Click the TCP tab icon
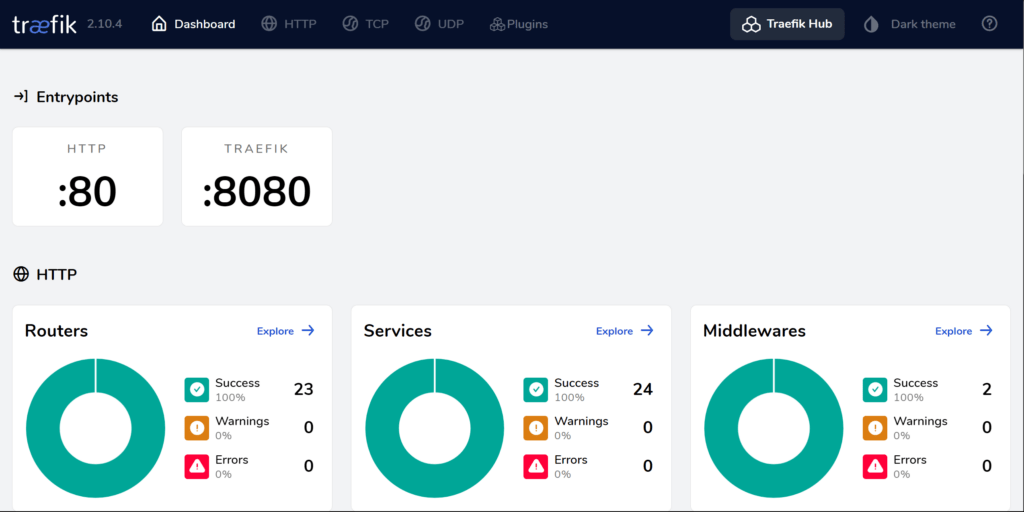 click(349, 24)
